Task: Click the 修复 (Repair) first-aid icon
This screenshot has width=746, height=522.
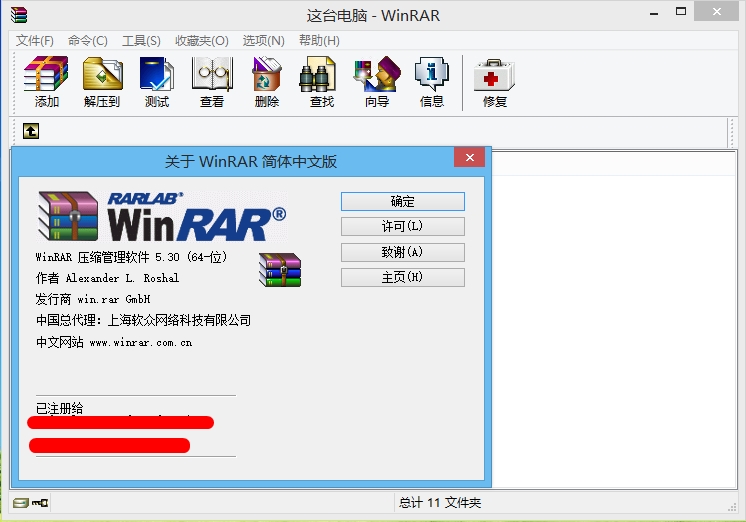Action: (x=494, y=81)
